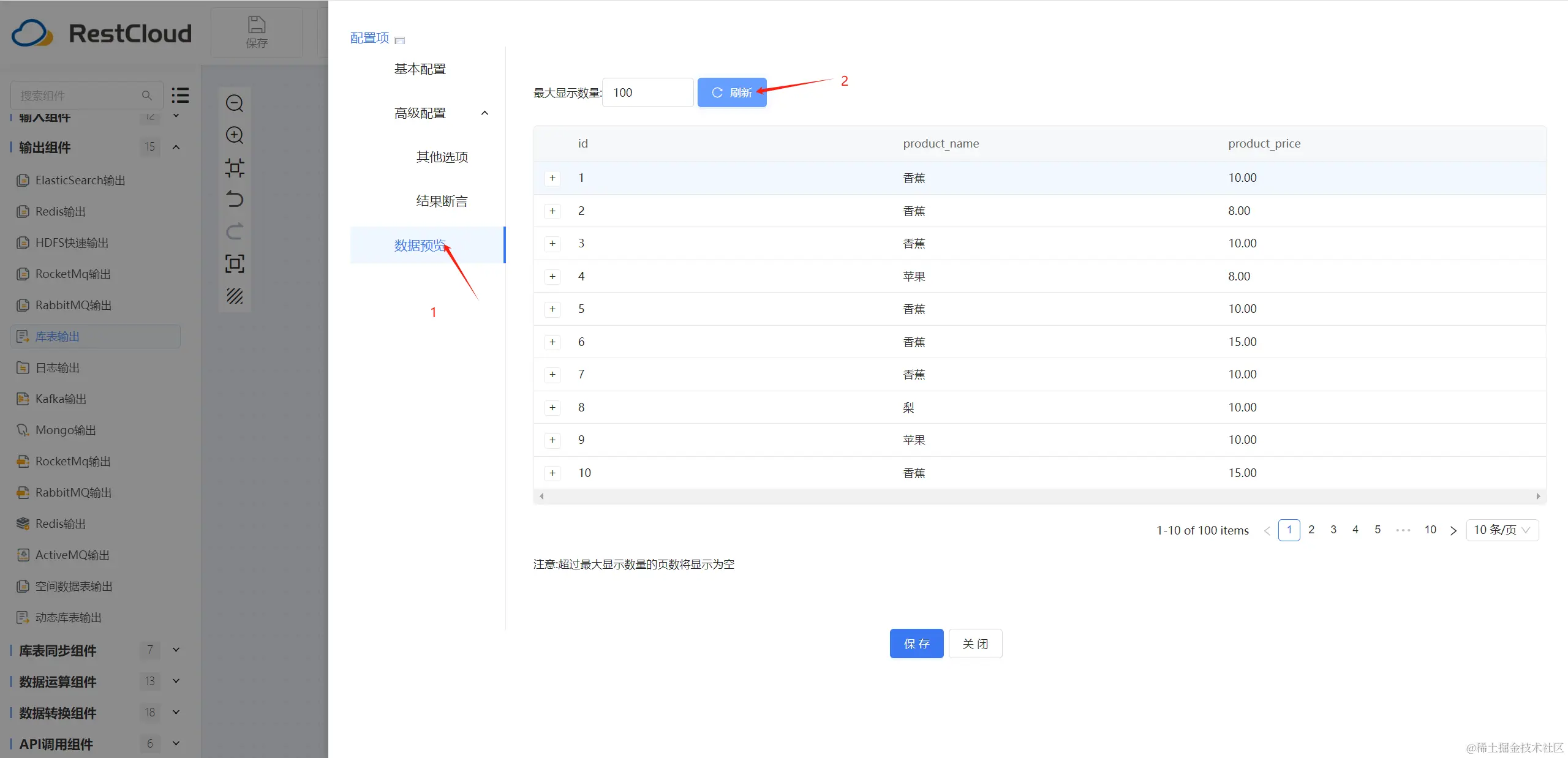
Task: Toggle the component list view icon
Action: pos(180,95)
